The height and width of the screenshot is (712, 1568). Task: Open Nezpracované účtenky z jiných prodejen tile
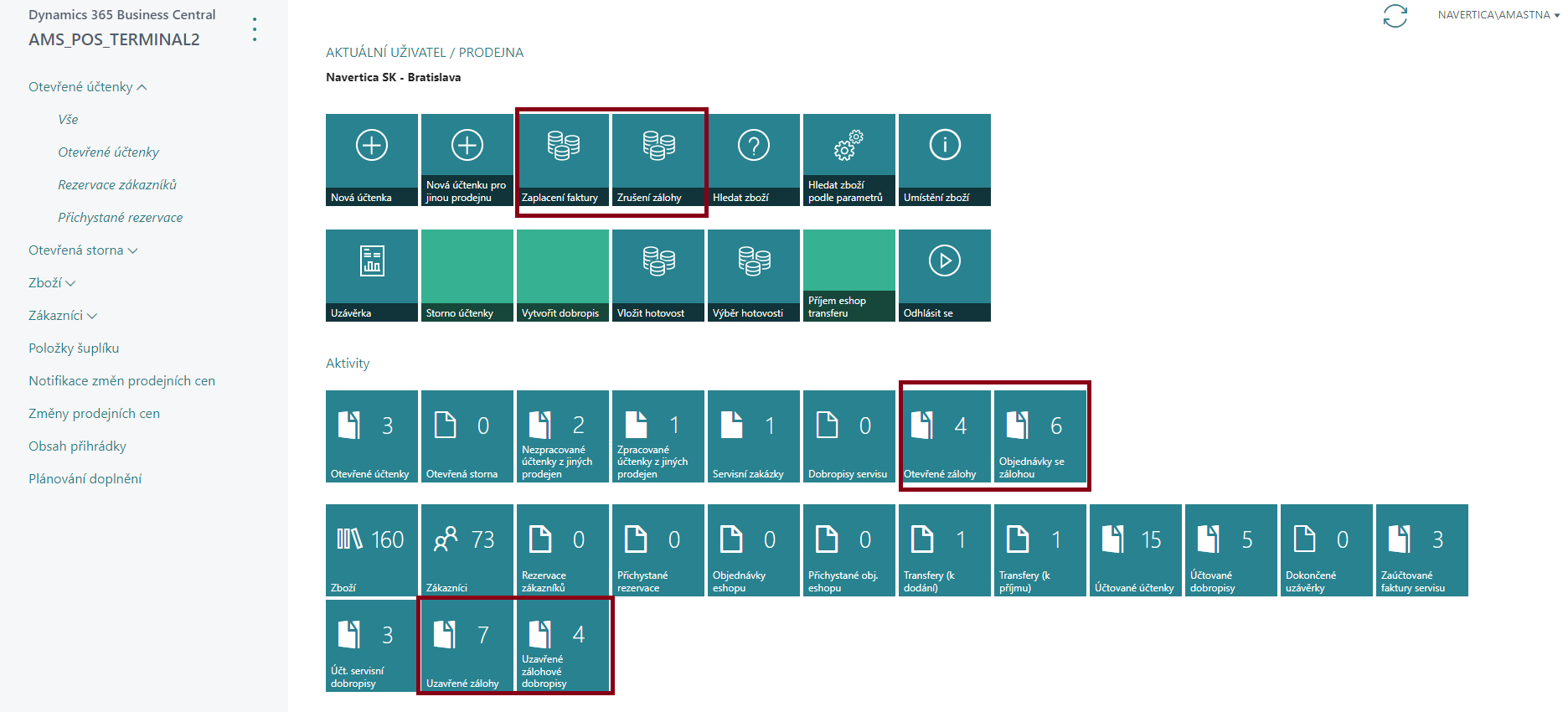pyautogui.click(x=563, y=436)
